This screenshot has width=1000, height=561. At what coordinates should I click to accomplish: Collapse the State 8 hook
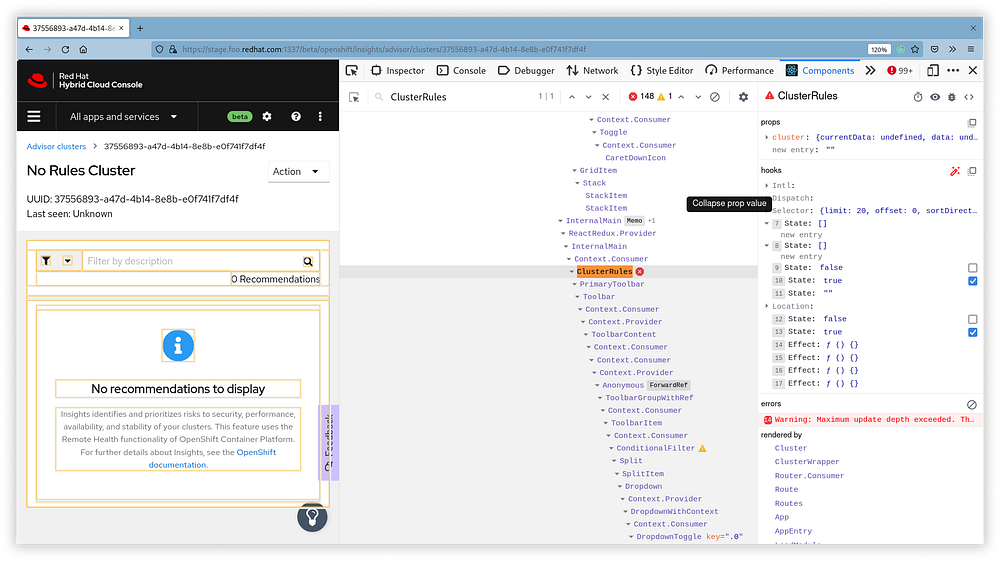click(767, 245)
